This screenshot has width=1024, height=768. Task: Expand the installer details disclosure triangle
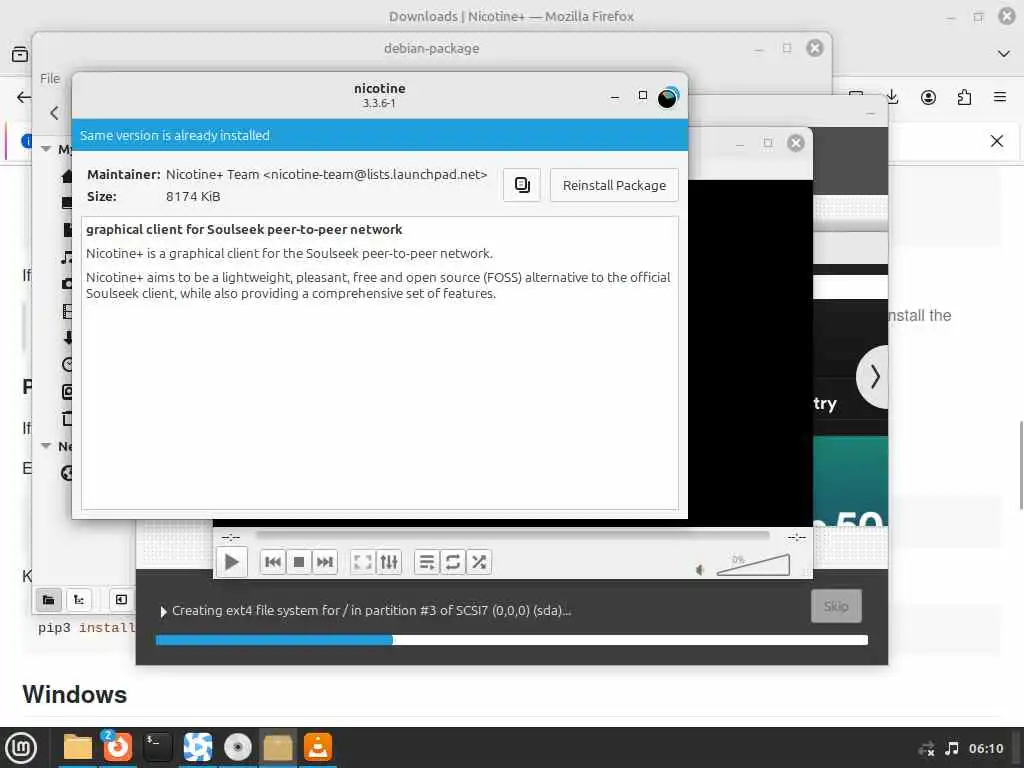point(163,611)
